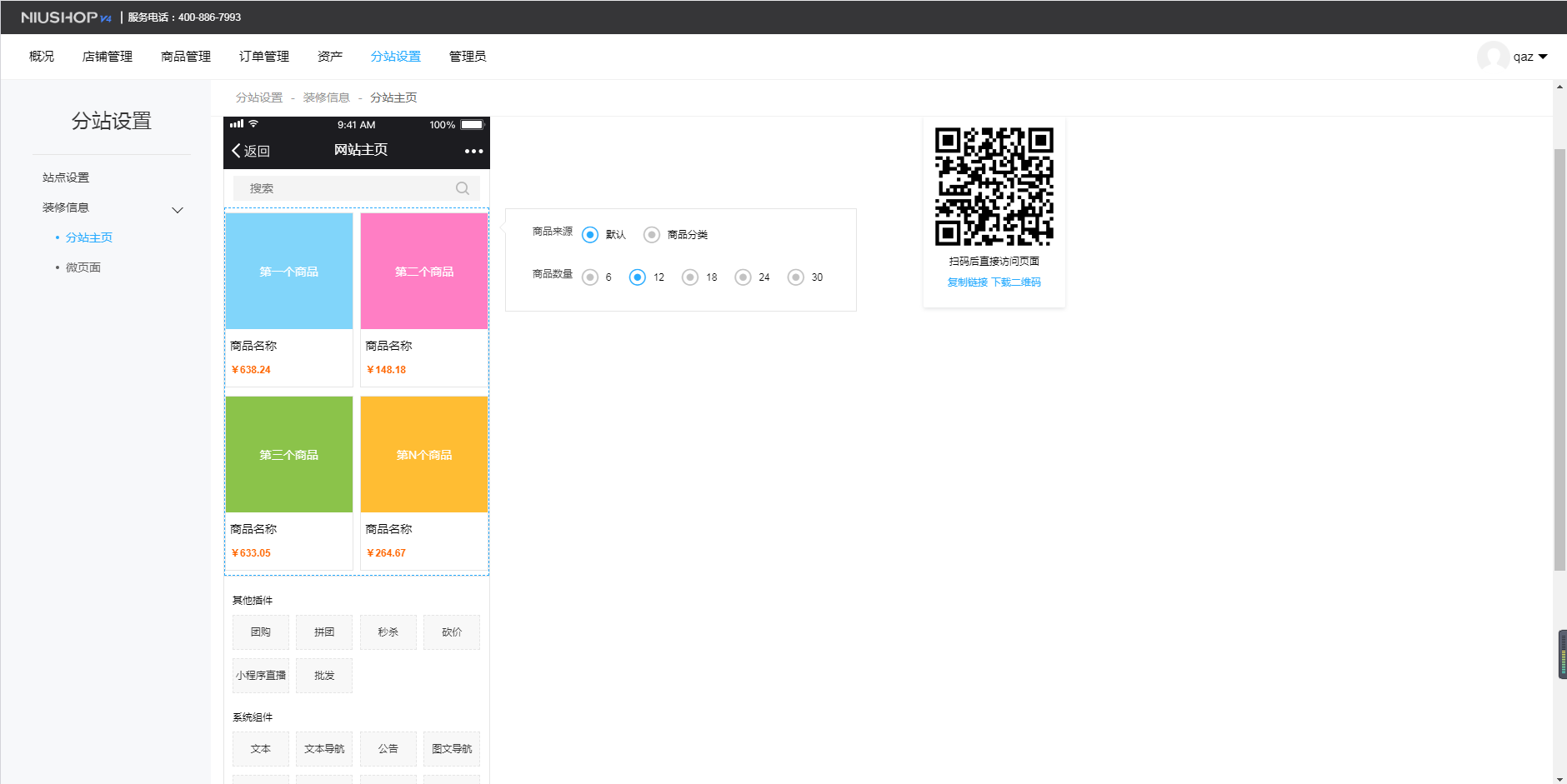Set product quantity to 18
Viewport: 1567px width, 784px height.
tap(690, 277)
